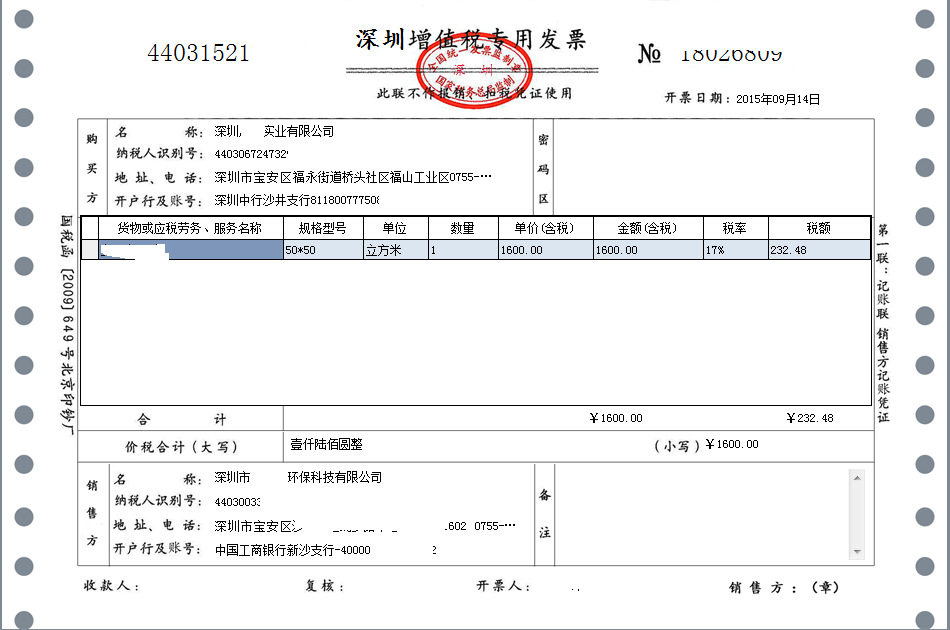Click the tax rate cell 17%
This screenshot has height=630, width=950.
[736, 250]
